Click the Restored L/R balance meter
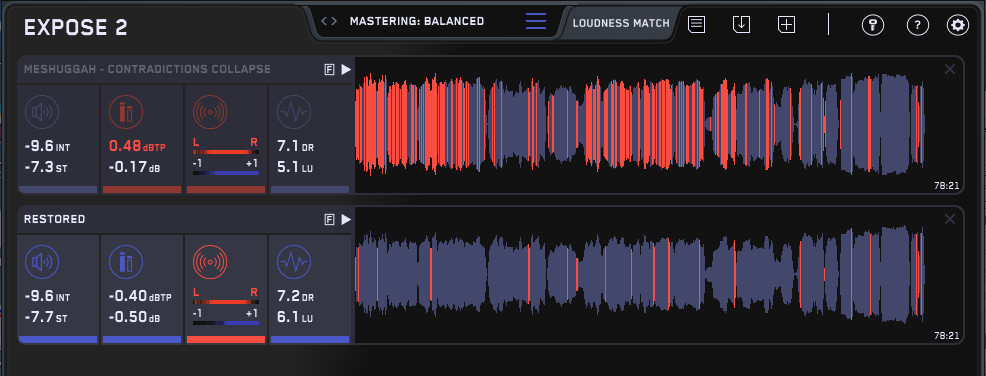This screenshot has width=986, height=376. pos(226,302)
